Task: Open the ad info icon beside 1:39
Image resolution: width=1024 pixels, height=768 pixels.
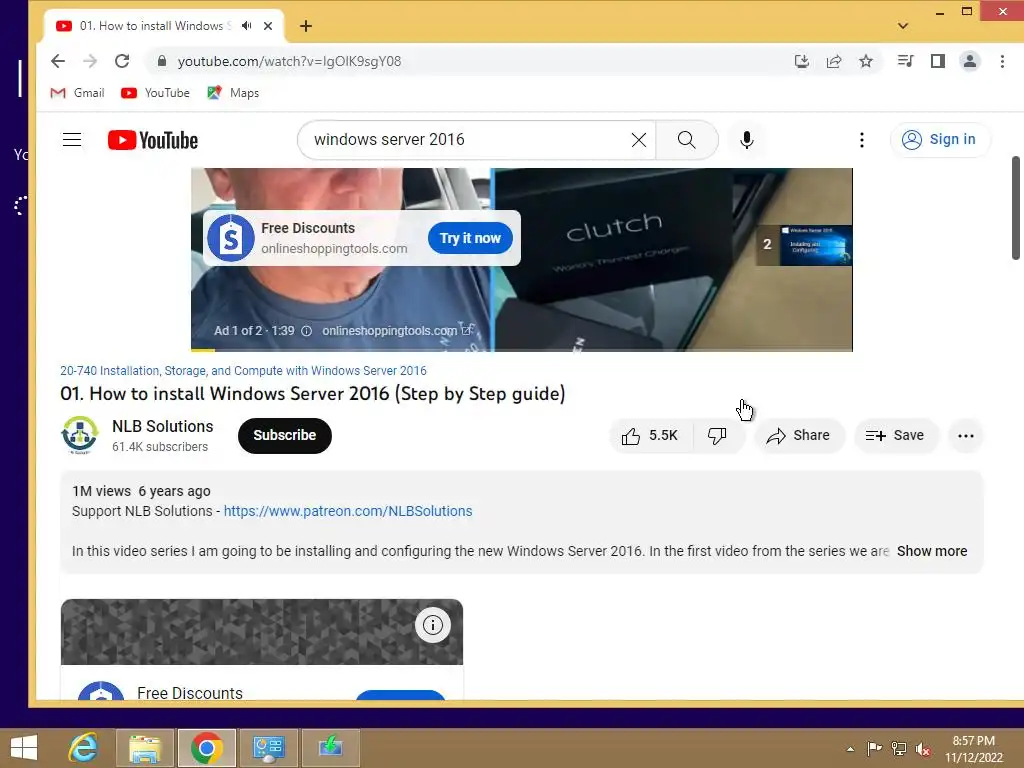Action: pos(306,331)
